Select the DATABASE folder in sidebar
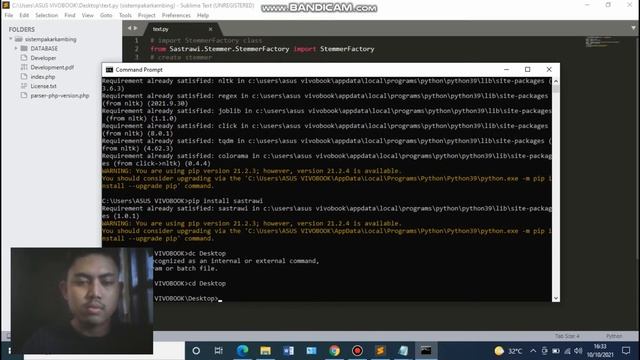 point(44,49)
